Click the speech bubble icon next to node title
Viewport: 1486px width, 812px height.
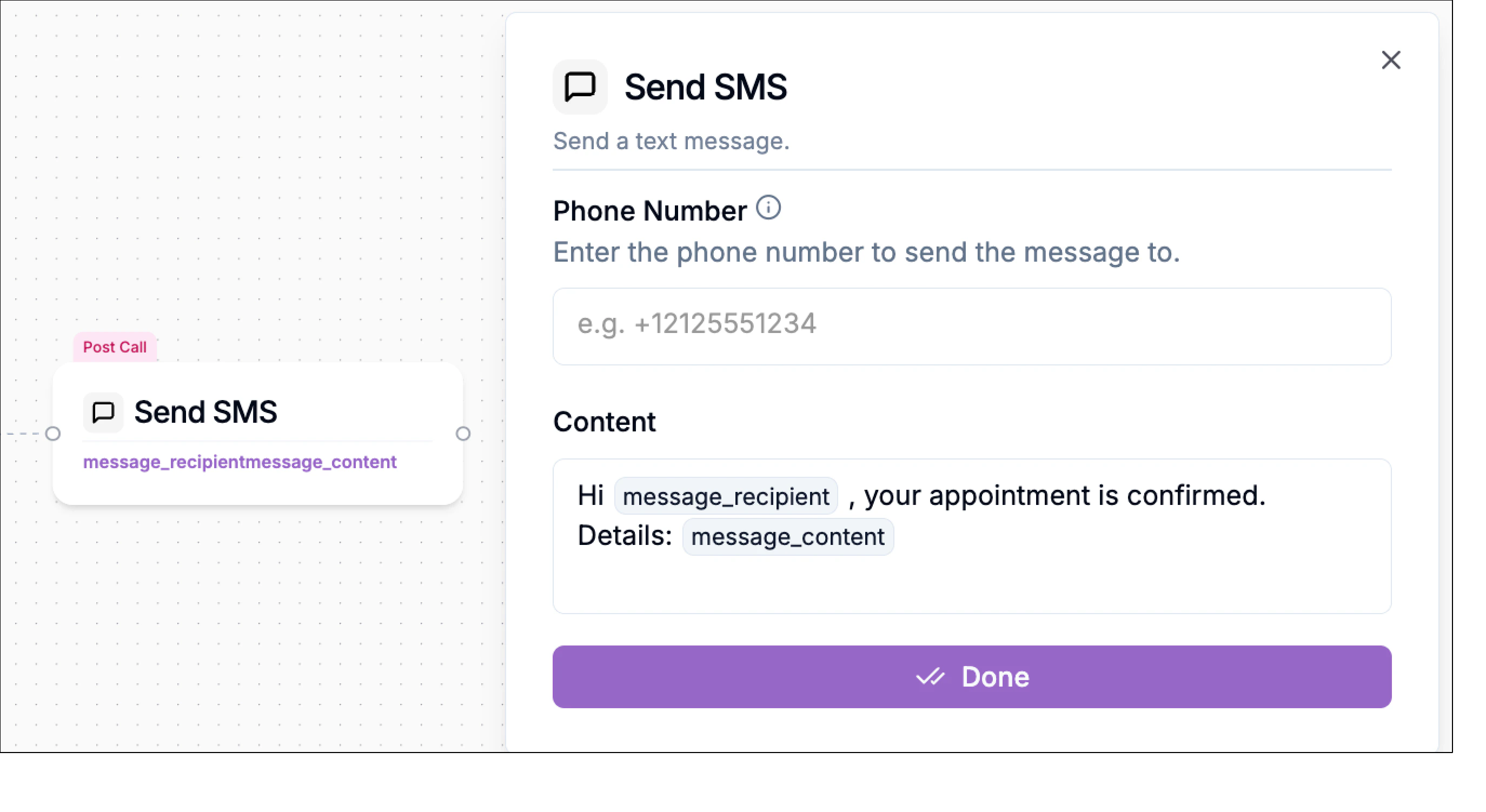point(104,412)
